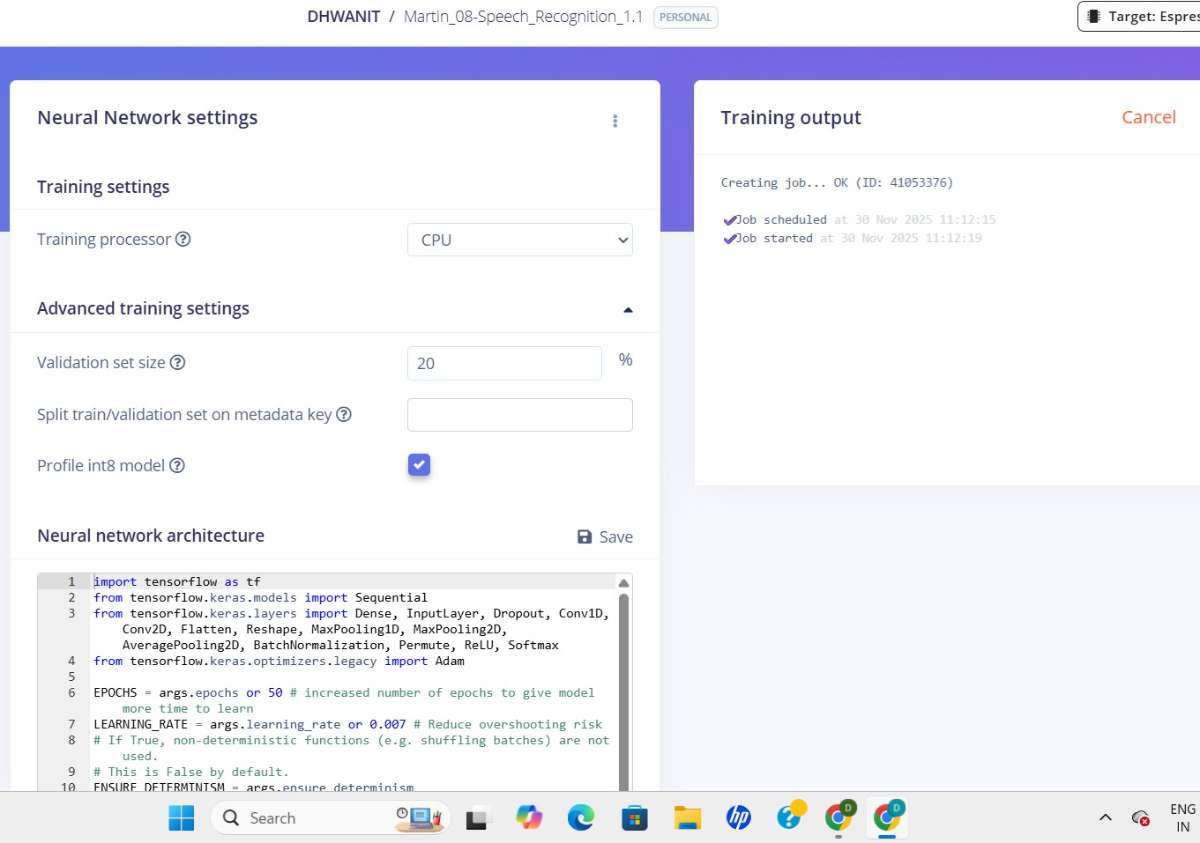Open Copilot from the taskbar
This screenshot has width=1200, height=843.
click(x=529, y=818)
